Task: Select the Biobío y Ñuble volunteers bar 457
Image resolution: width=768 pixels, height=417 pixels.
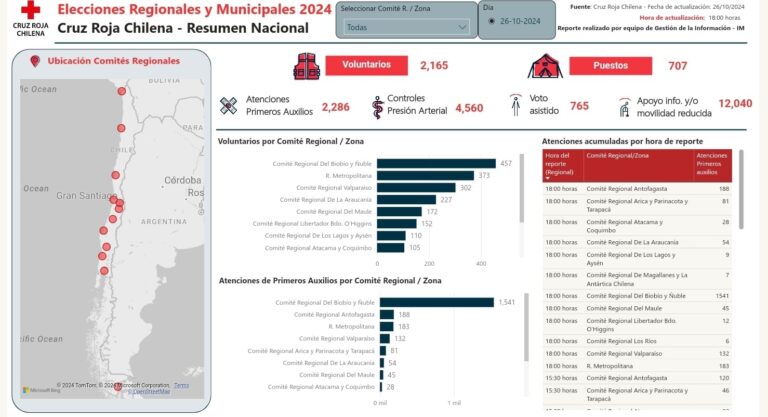Action: tap(436, 164)
